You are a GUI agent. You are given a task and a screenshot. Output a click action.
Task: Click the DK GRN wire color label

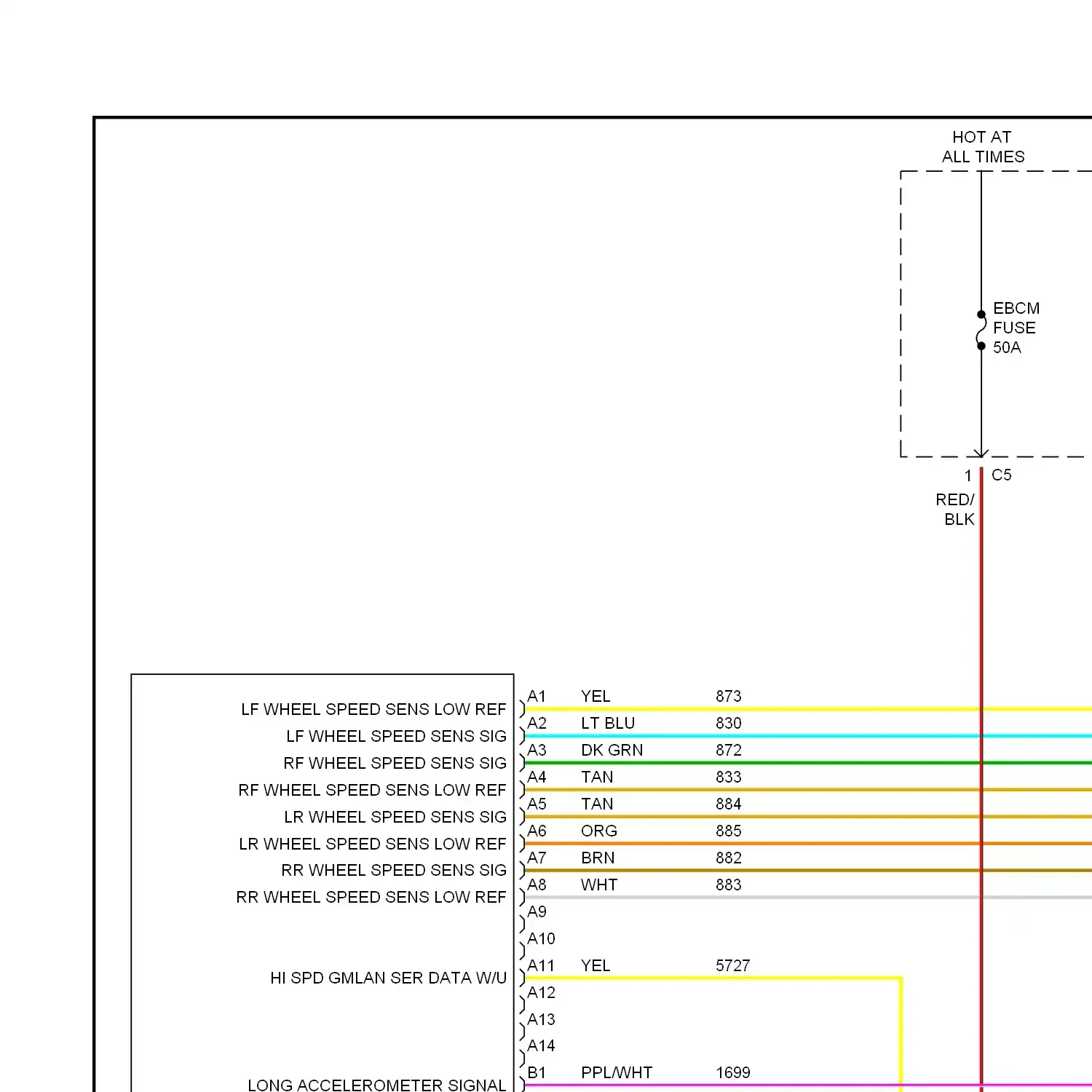pyautogui.click(x=612, y=750)
